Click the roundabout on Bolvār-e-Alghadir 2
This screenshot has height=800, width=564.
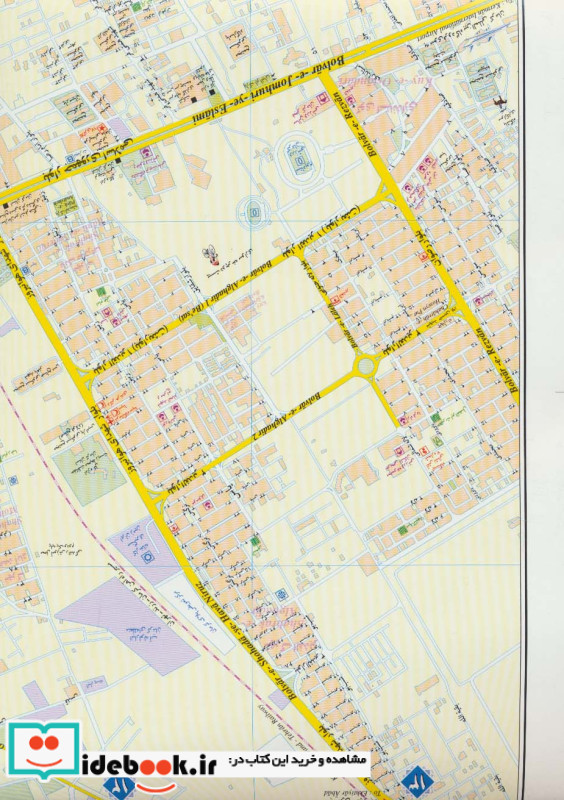(x=365, y=365)
